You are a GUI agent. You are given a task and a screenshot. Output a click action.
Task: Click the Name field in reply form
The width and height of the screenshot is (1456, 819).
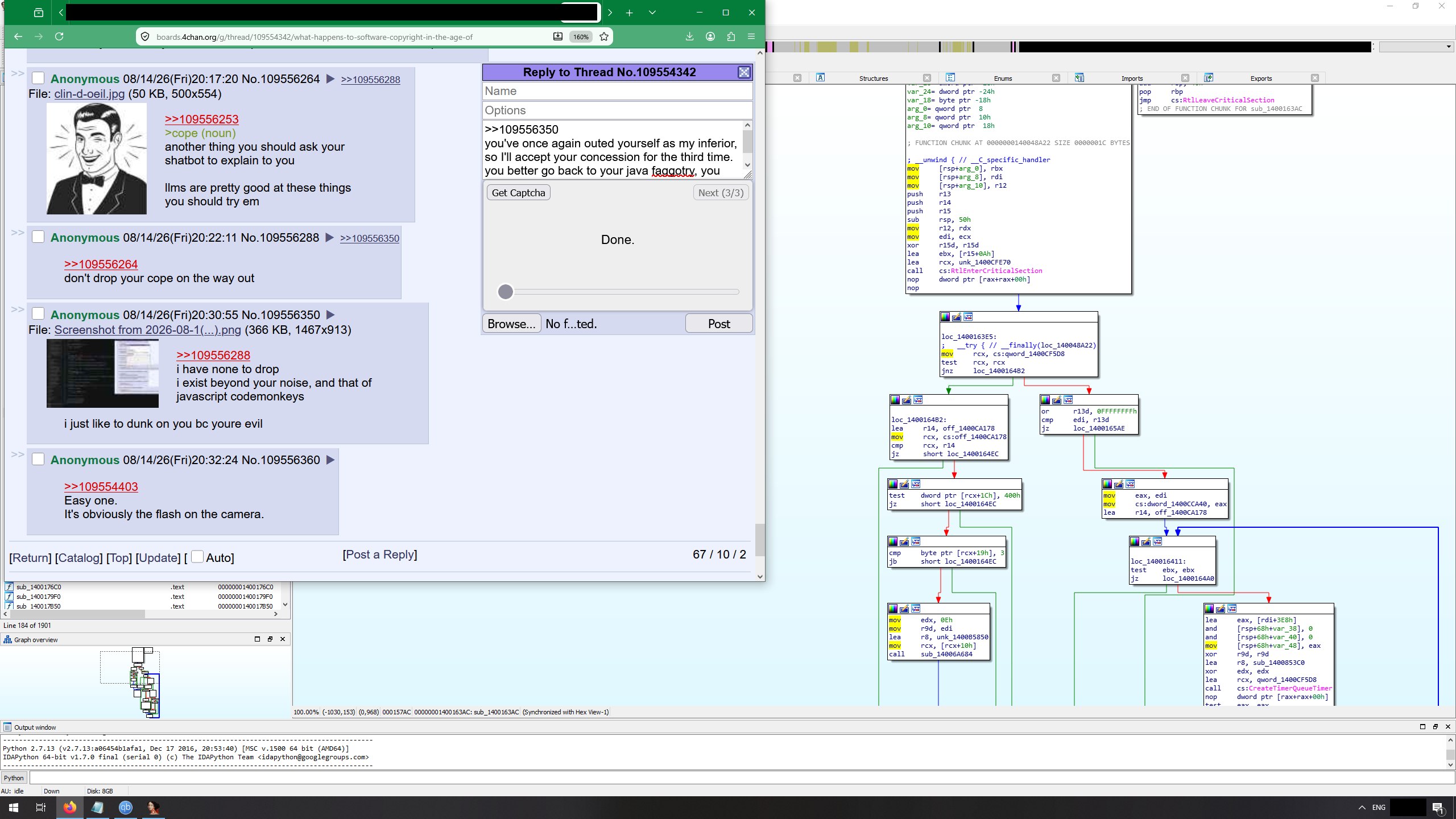tap(617, 91)
